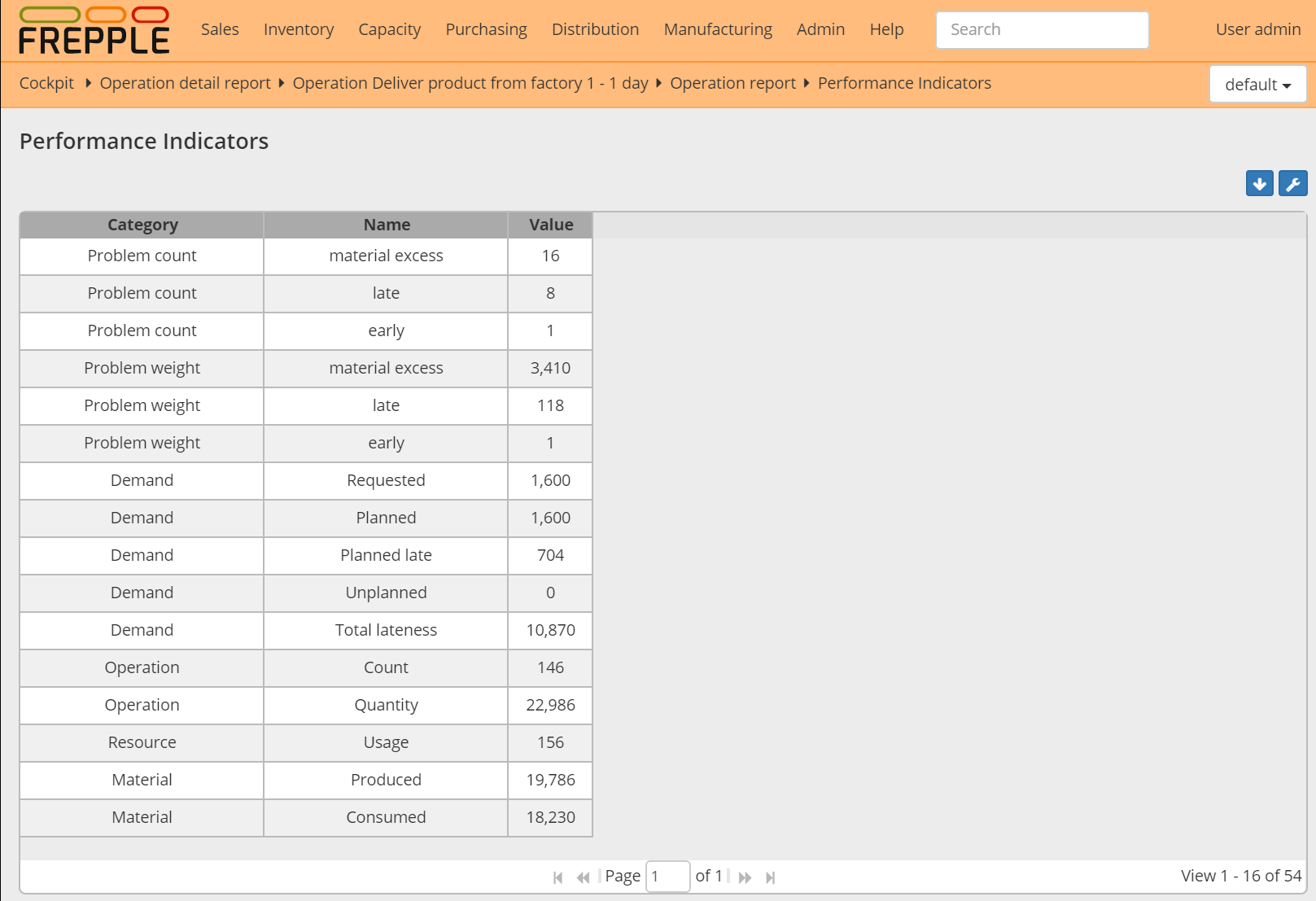Open the default view dropdown
1316x901 pixels.
1257,84
